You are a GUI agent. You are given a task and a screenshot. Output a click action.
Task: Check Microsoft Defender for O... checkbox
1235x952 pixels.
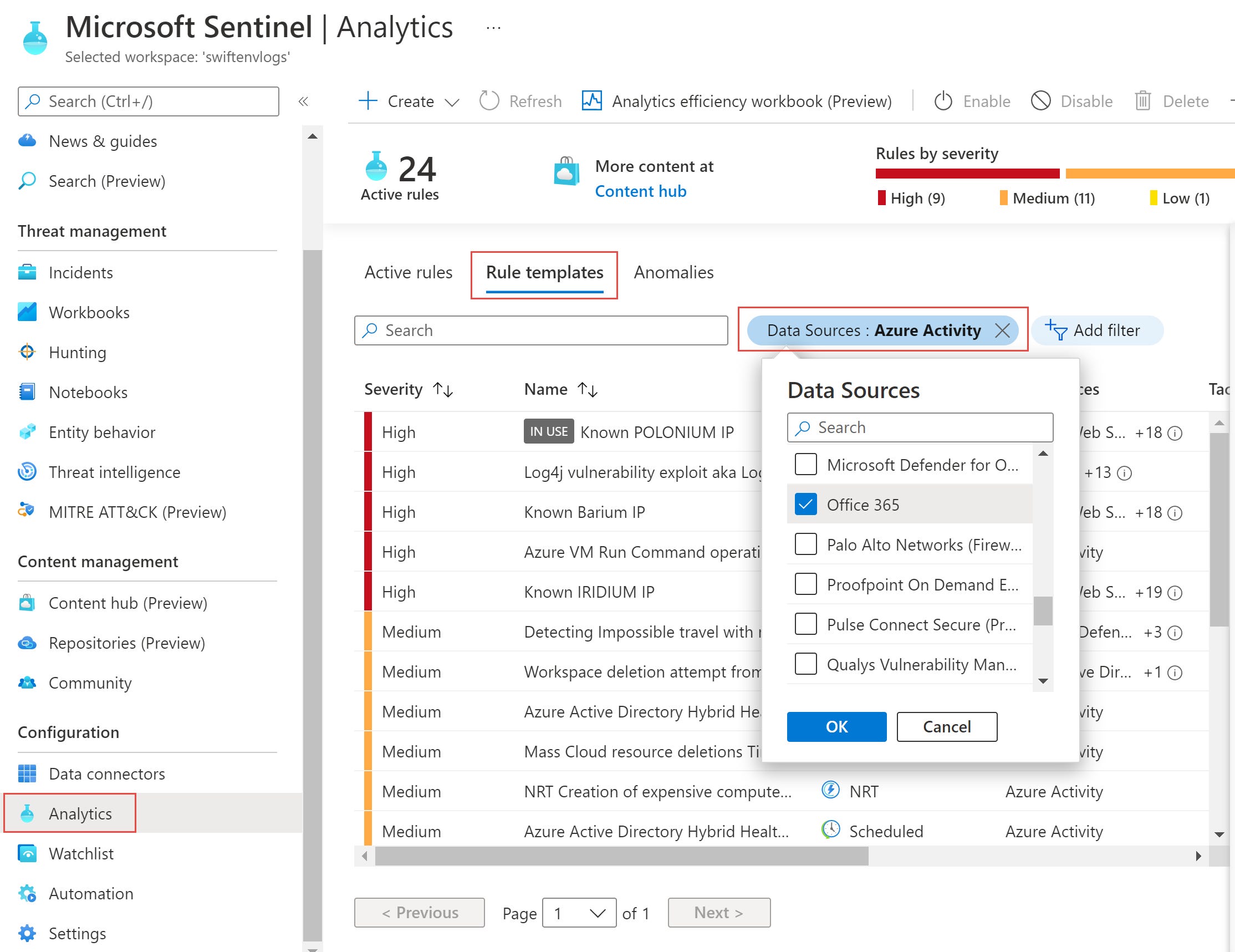806,465
